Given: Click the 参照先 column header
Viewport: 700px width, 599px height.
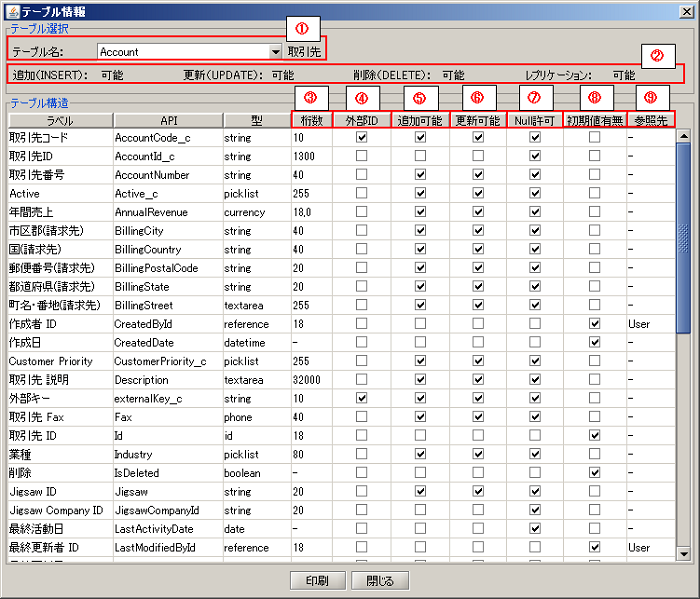Looking at the screenshot, I should click(x=651, y=121).
